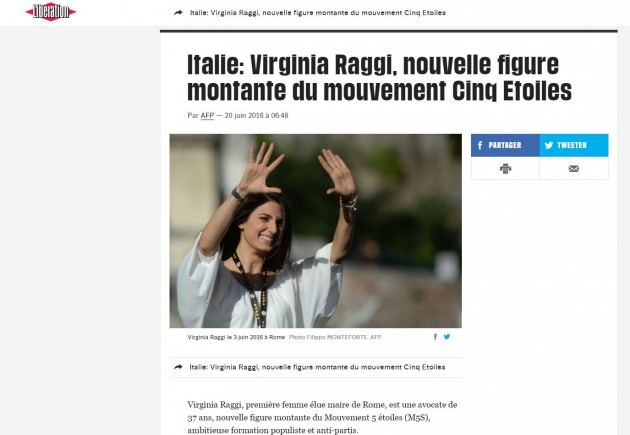Click the share arrow icon in the top bar
This screenshot has width=630, height=435.
(178, 13)
